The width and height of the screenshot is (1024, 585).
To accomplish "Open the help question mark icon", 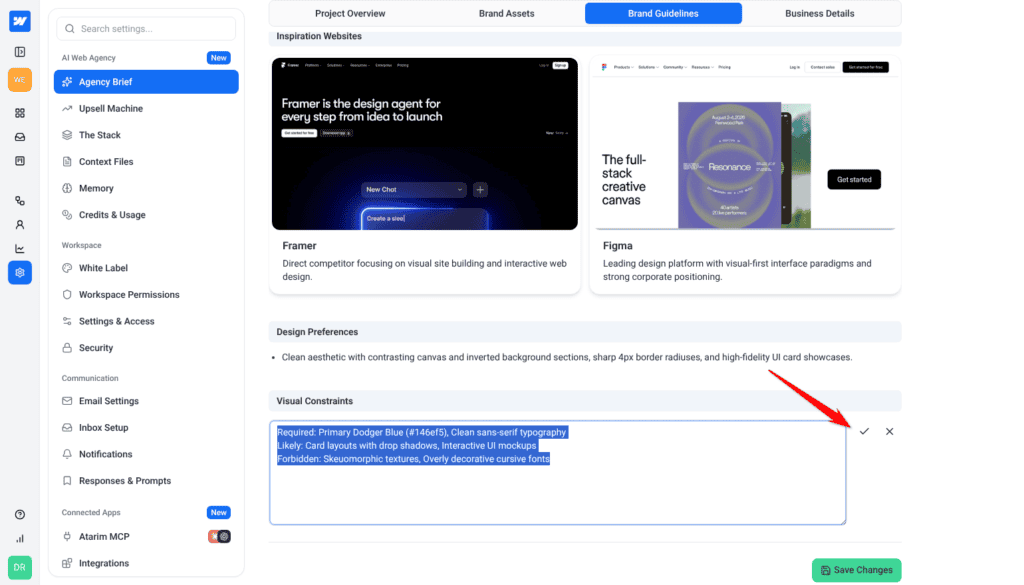I will pos(20,514).
